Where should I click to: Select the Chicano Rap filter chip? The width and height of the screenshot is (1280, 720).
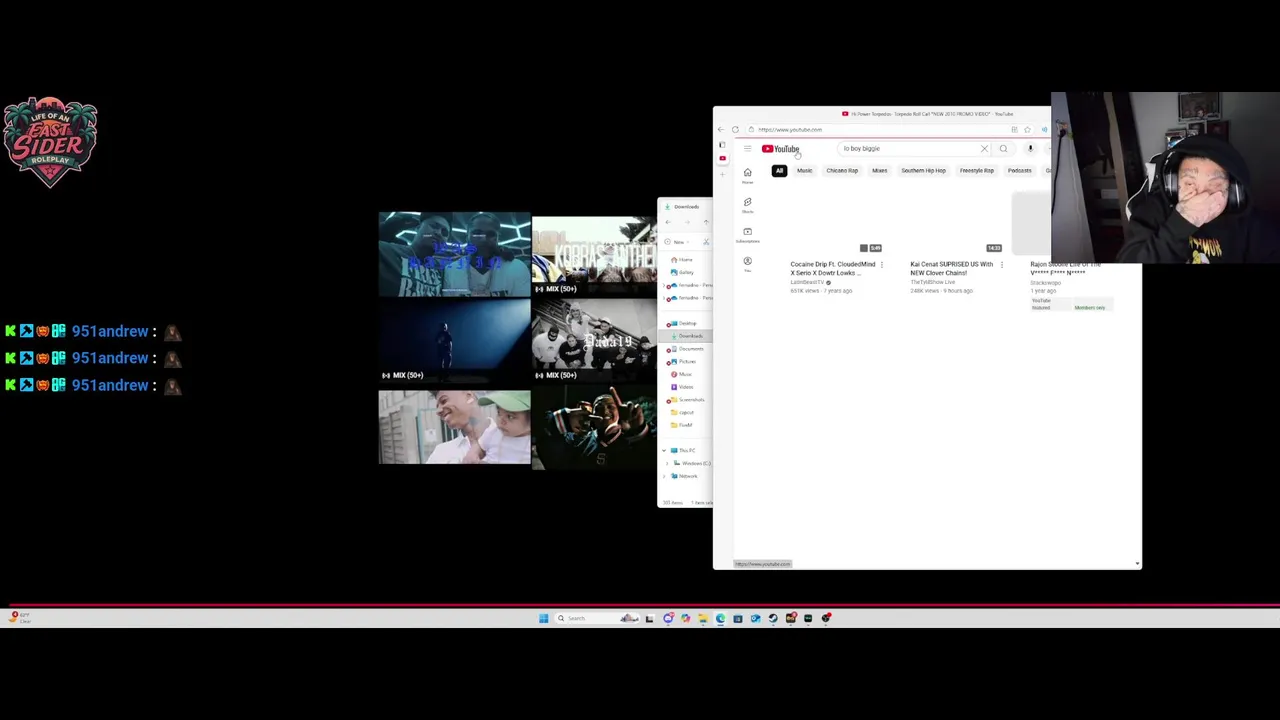(x=842, y=171)
